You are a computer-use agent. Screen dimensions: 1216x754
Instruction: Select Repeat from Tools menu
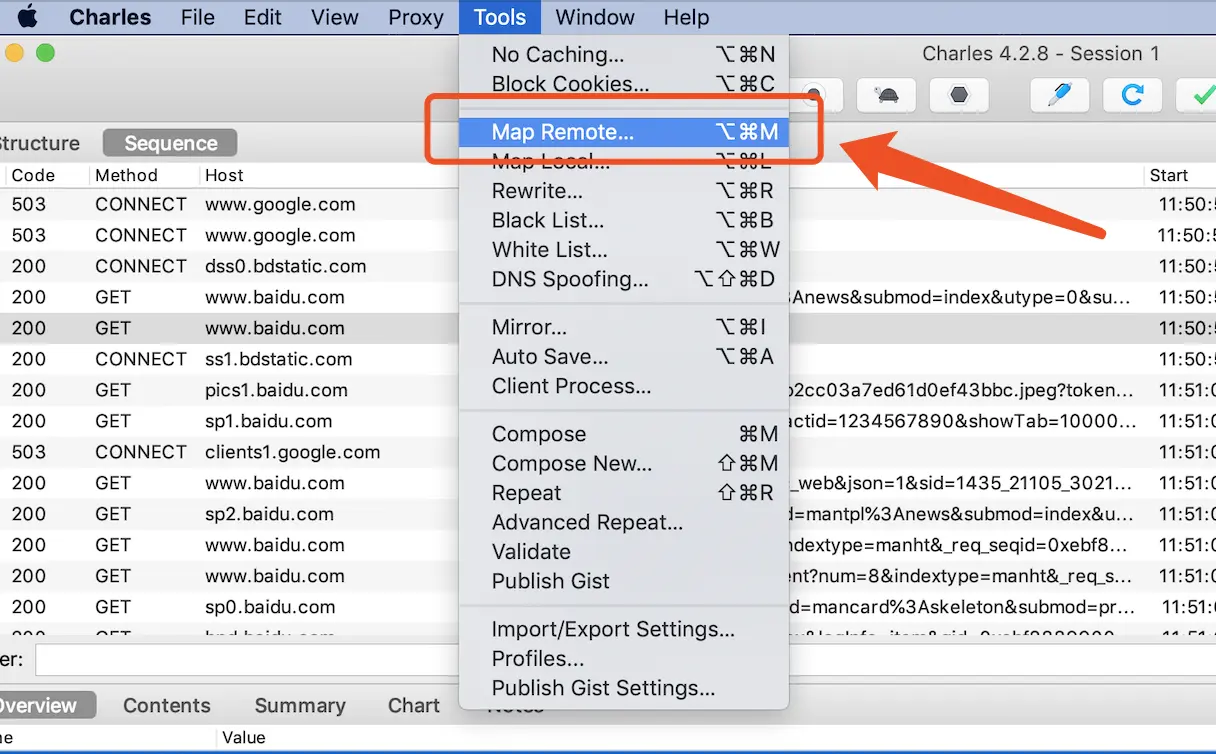[624, 493]
